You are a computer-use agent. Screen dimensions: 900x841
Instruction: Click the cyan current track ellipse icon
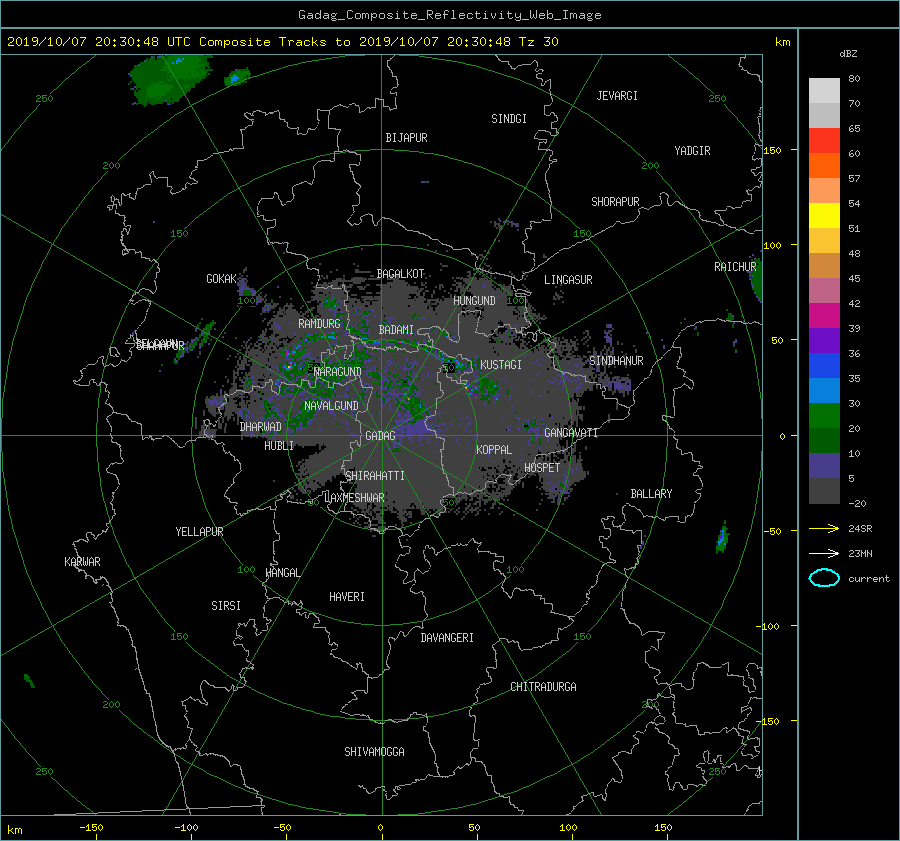point(824,578)
